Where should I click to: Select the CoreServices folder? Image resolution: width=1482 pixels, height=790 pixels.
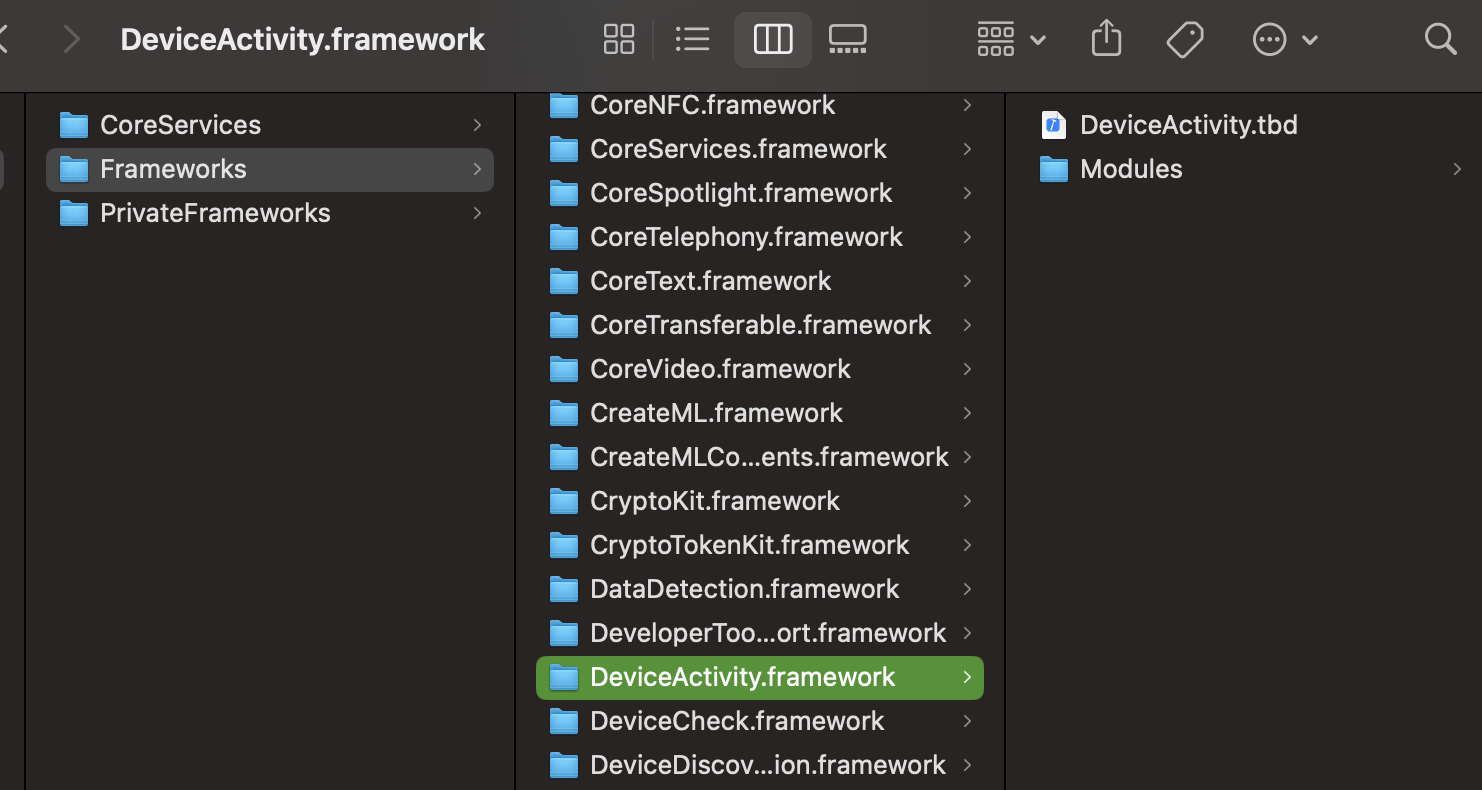point(270,125)
